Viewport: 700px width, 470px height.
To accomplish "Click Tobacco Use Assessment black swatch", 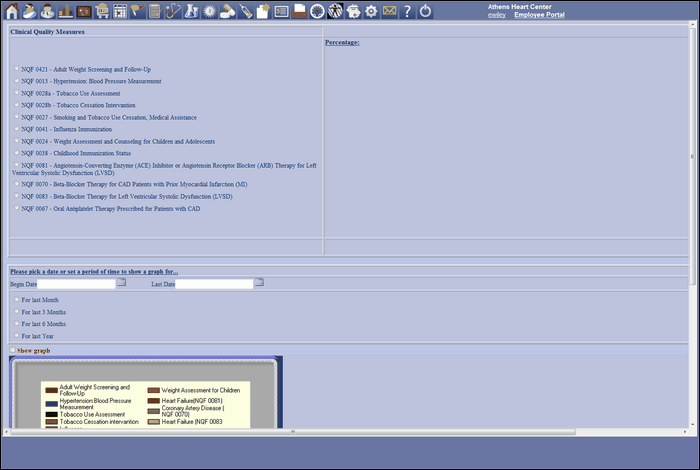I will 52,415.
